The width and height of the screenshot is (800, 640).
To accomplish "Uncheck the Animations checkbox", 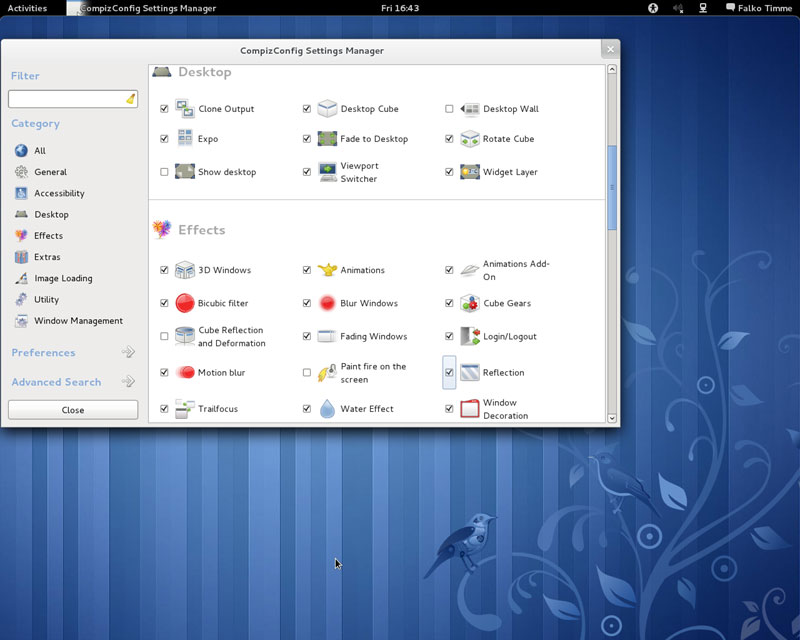I will tap(307, 270).
